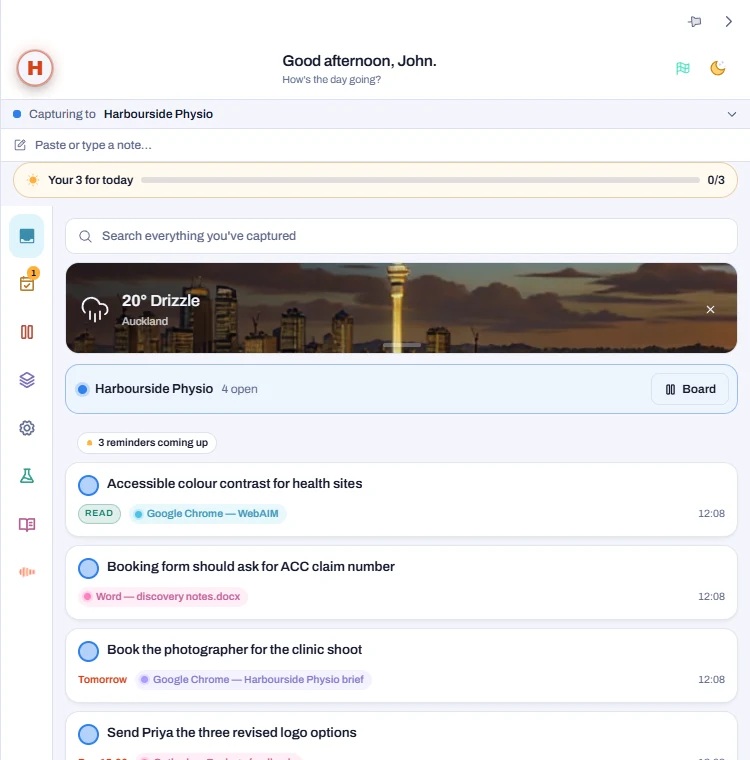
Task: Complete 'Book the photographer for the clinic shoot'
Action: click(88, 651)
